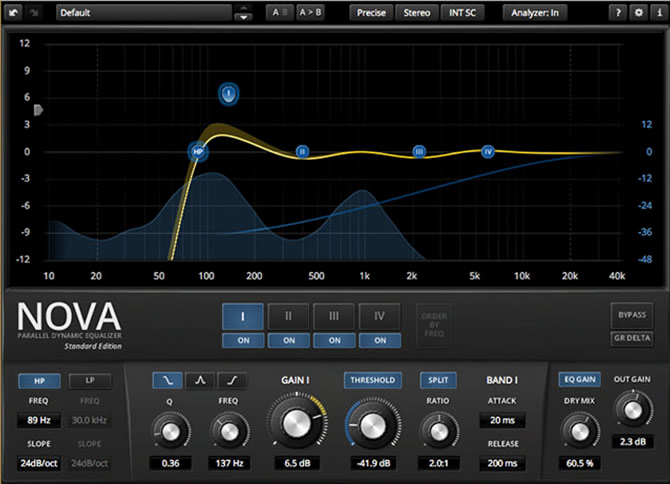Open the Default preset dropdown
The image size is (670, 484).
click(x=144, y=13)
